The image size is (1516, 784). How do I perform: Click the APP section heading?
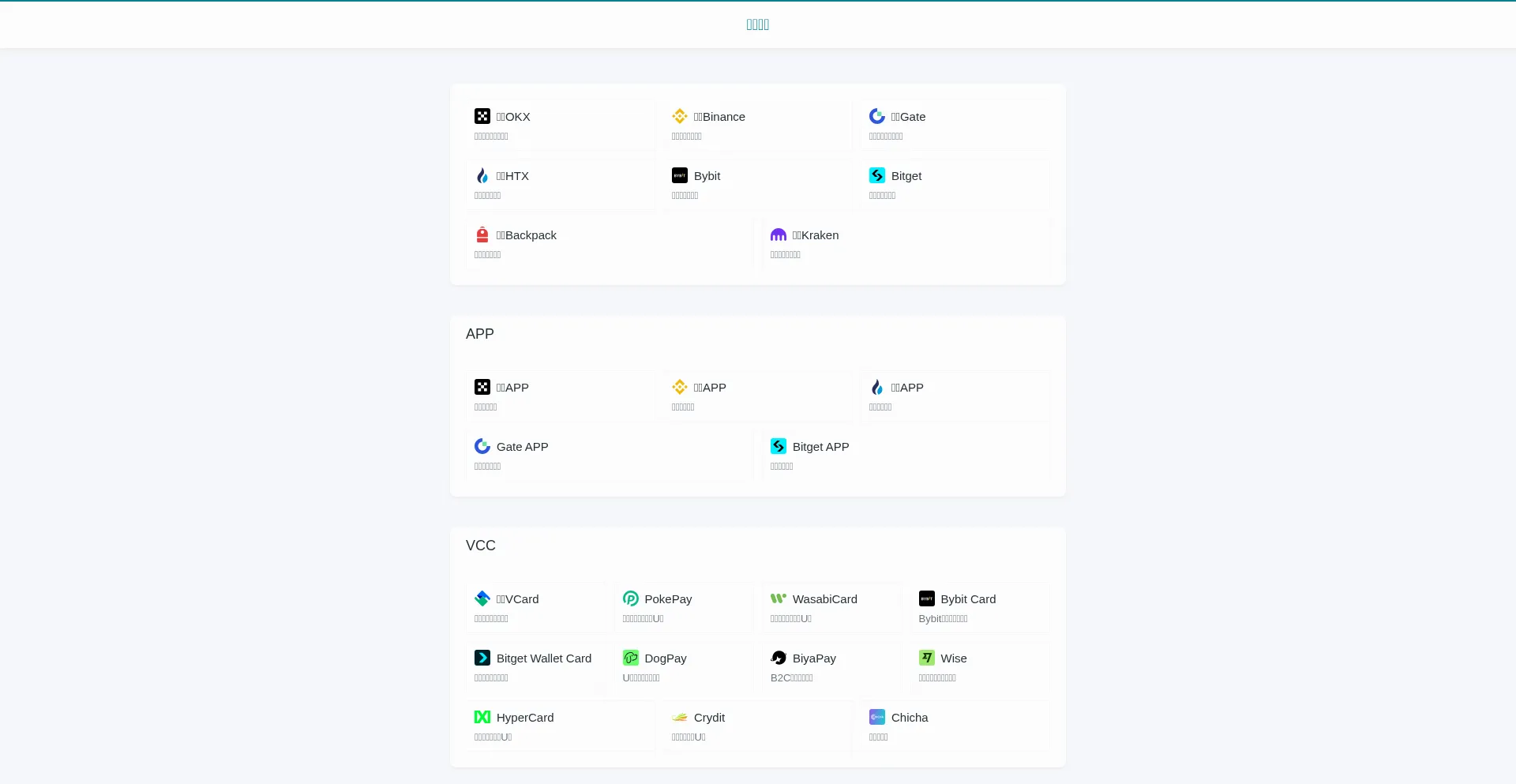479,334
